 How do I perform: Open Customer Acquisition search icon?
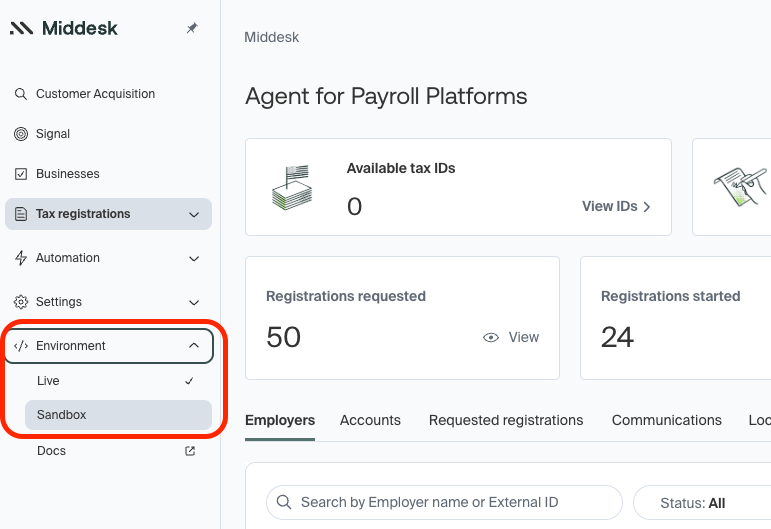(21, 94)
